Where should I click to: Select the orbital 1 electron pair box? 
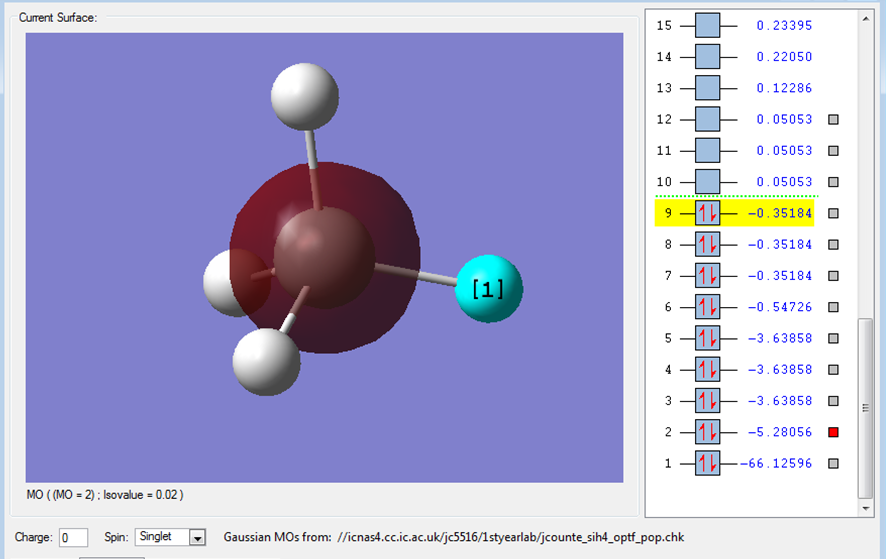coord(707,463)
